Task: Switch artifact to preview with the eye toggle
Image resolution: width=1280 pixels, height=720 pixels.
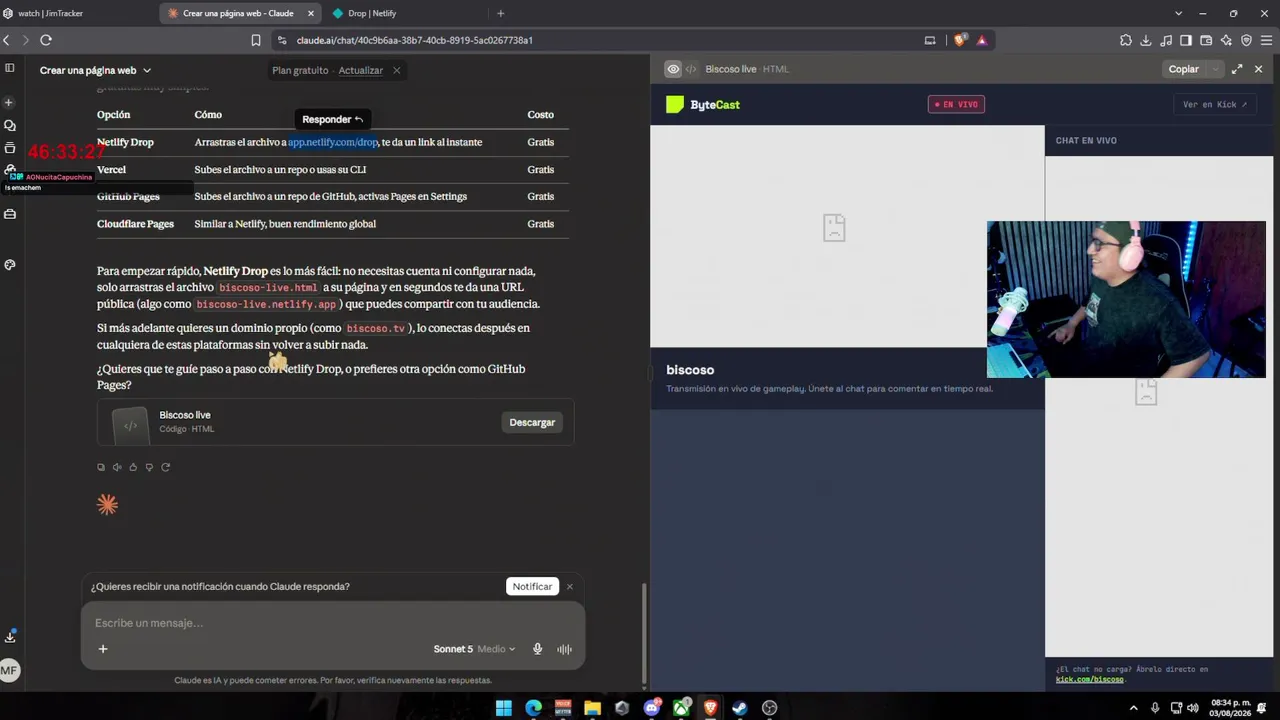Action: pyautogui.click(x=673, y=69)
